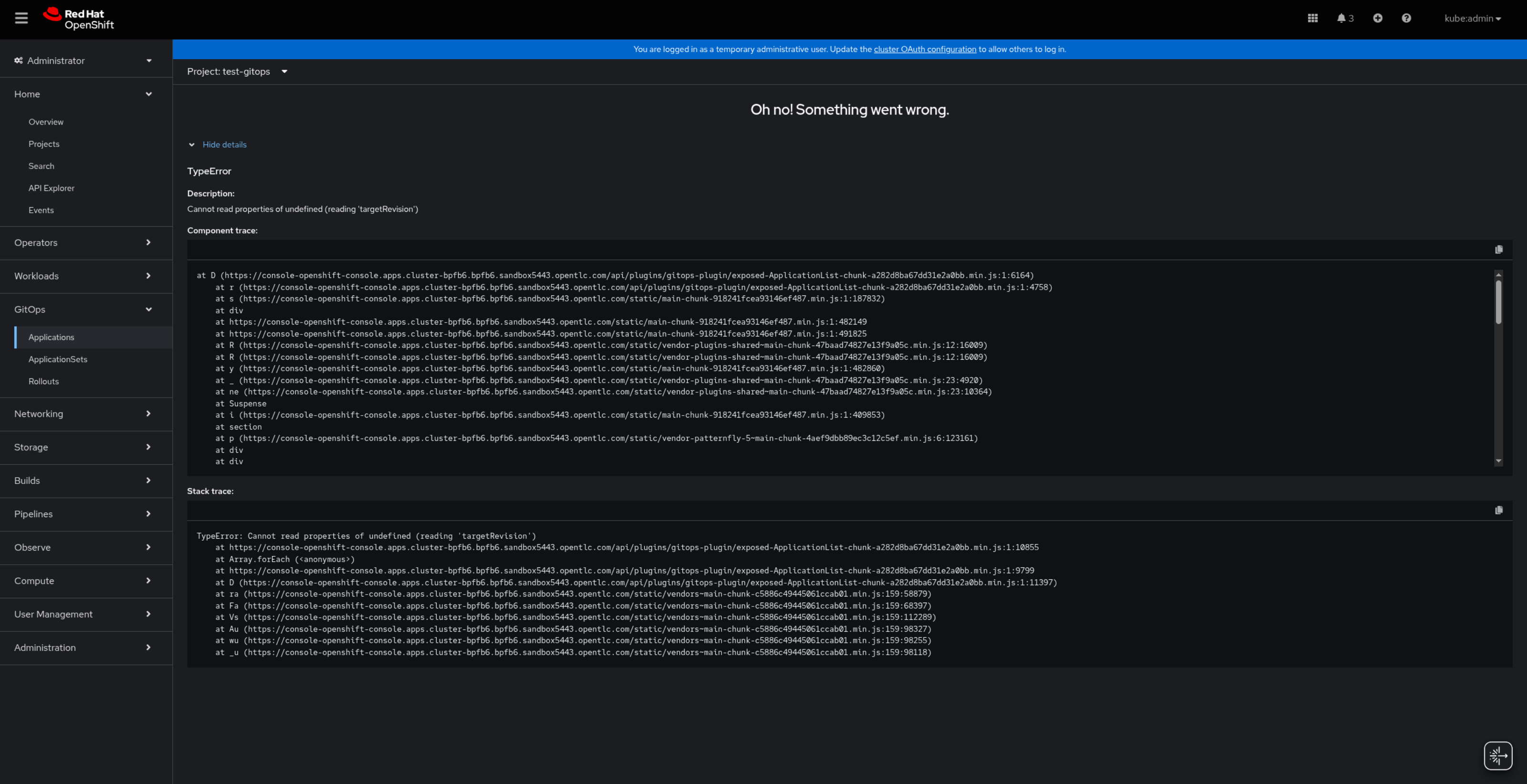Collapse the error details with Hide details
The height and width of the screenshot is (784, 1527).
click(223, 145)
